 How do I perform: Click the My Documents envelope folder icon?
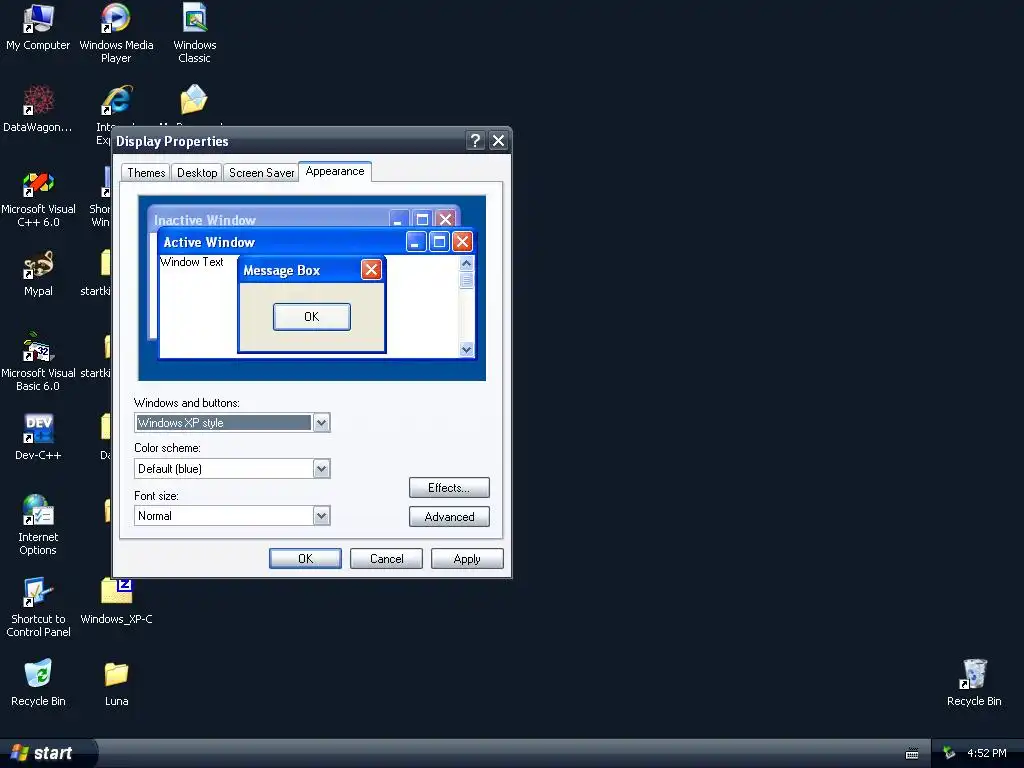(x=194, y=100)
